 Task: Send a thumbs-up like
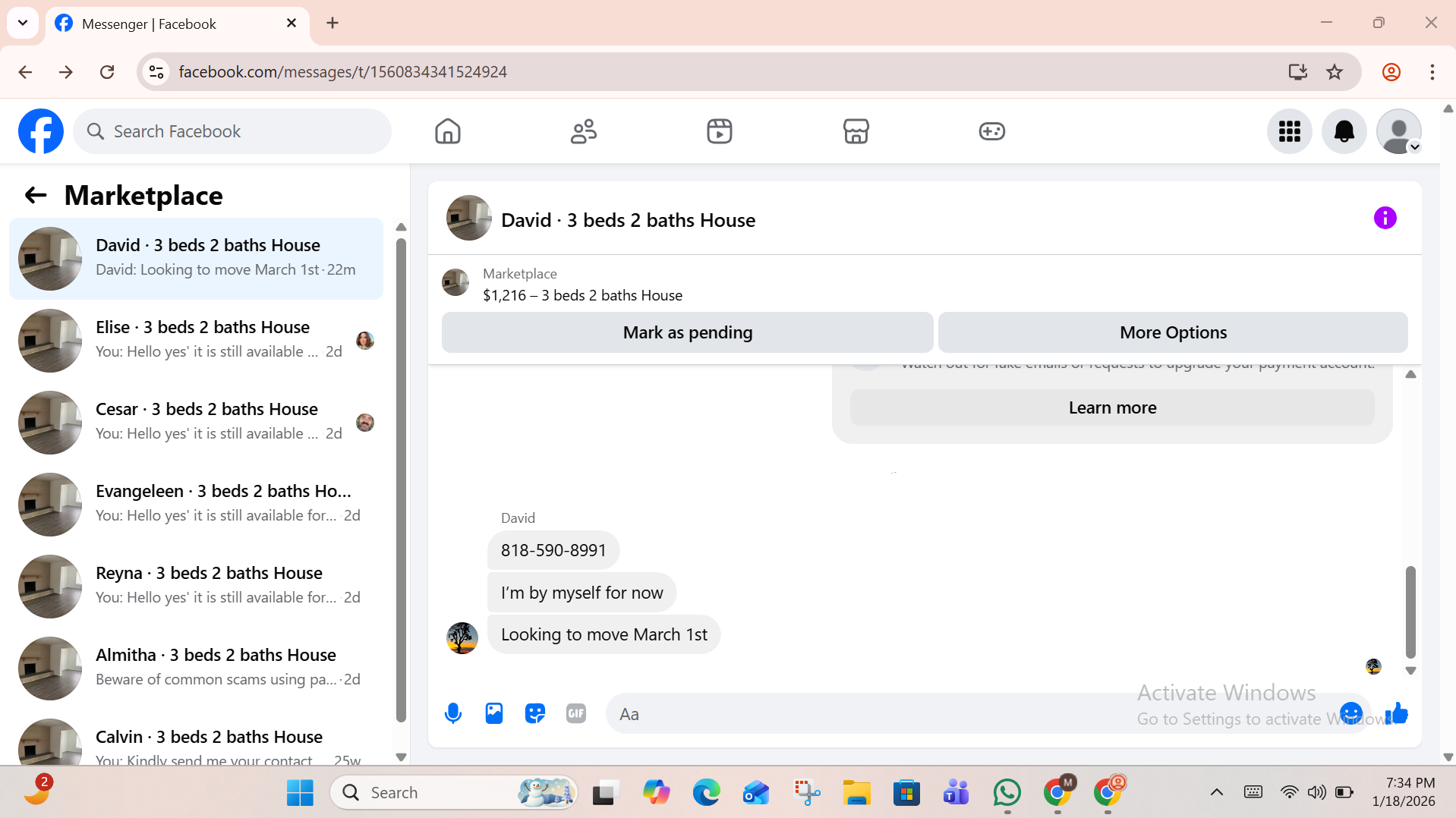coord(1397,713)
